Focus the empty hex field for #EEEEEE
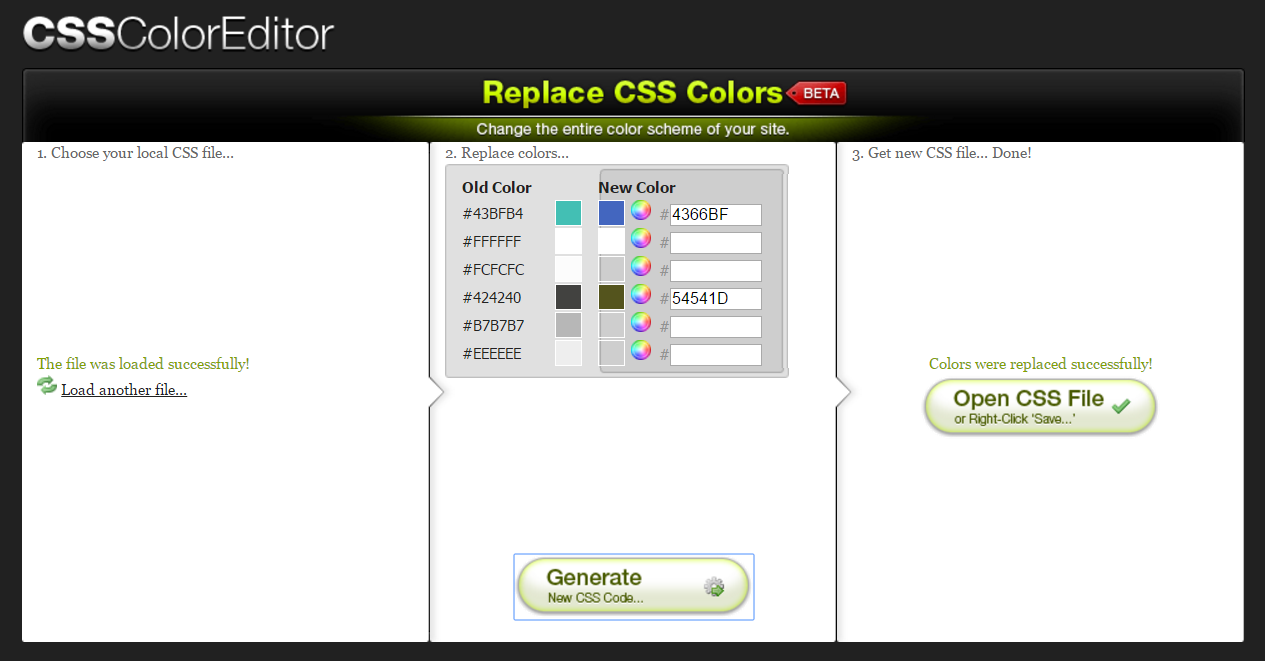The image size is (1265, 661). [x=716, y=355]
